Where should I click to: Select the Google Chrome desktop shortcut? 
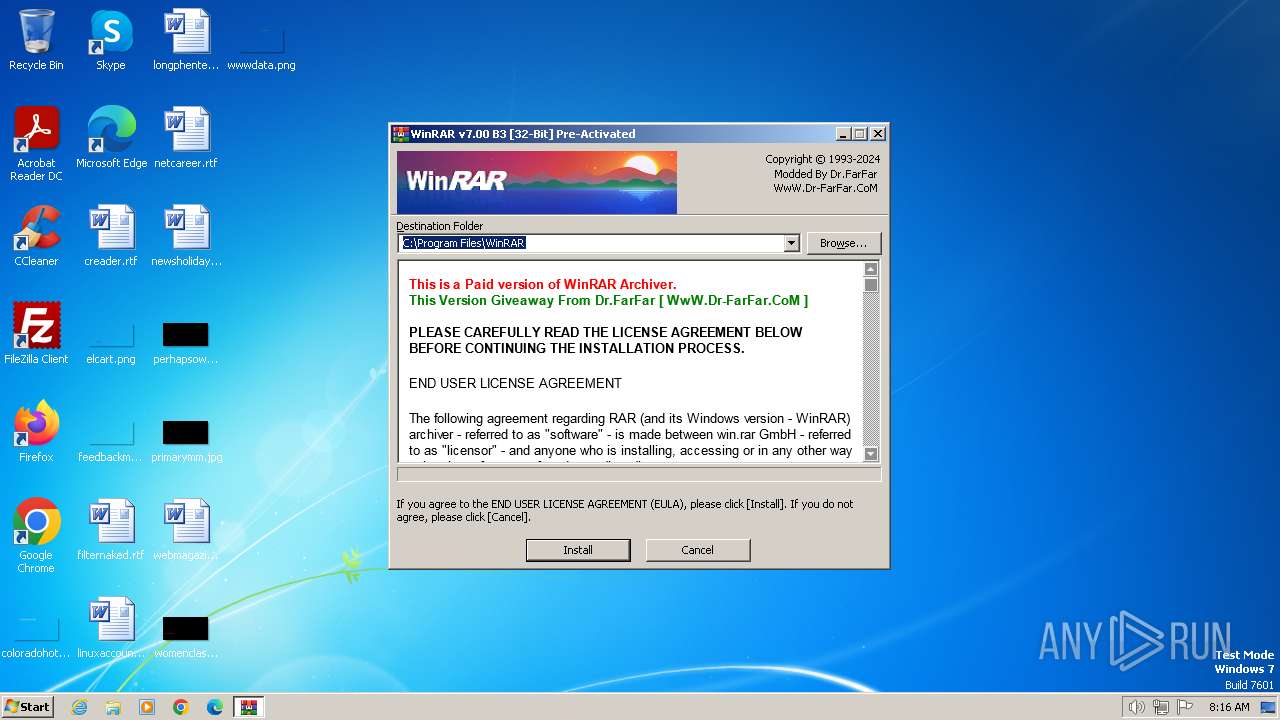[36, 535]
